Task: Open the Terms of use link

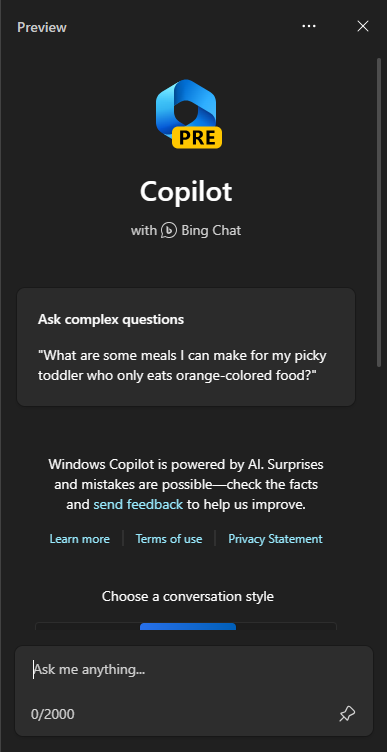Action: pos(169,539)
